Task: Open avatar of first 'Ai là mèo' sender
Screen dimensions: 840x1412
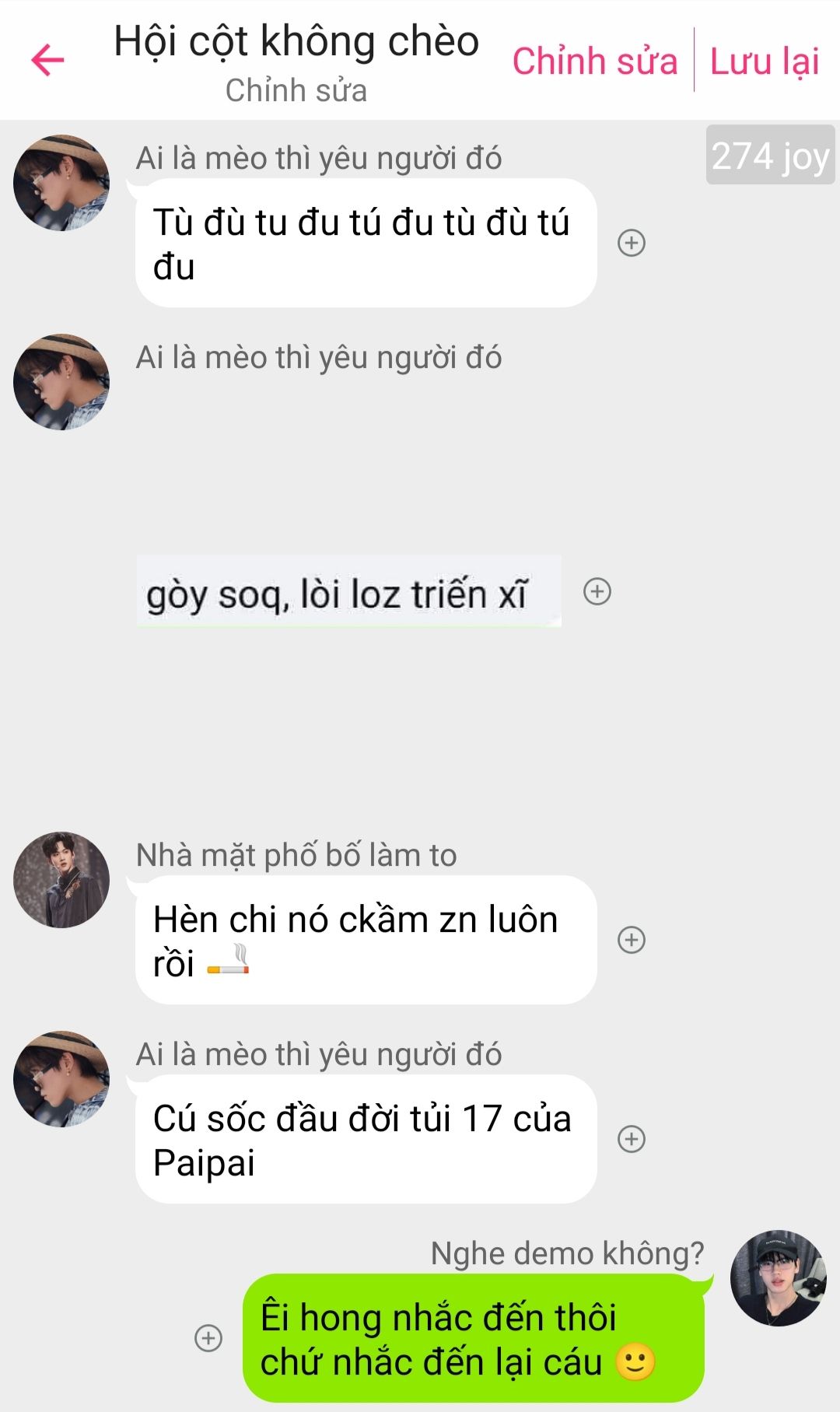Action: coord(61,183)
